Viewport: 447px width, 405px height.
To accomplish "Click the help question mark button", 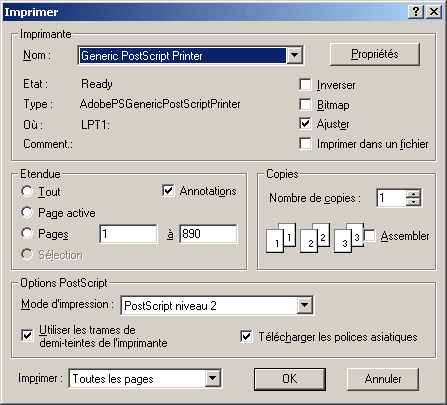I will [416, 12].
